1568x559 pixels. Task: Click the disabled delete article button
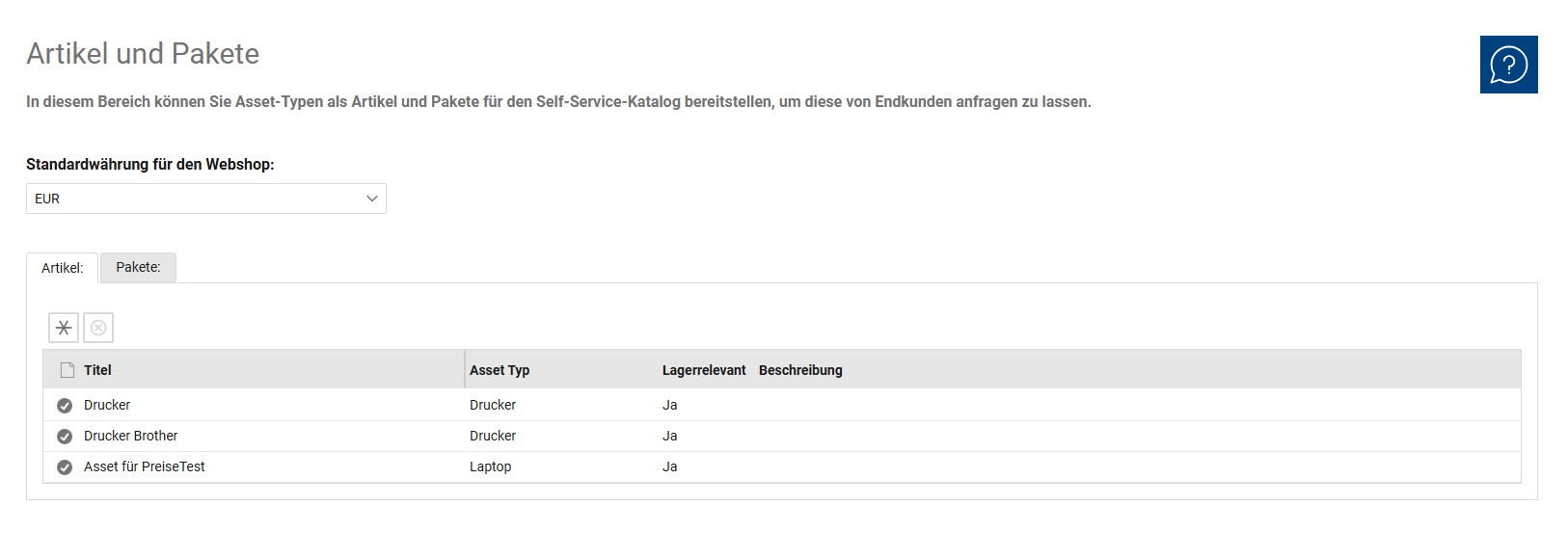(x=98, y=328)
